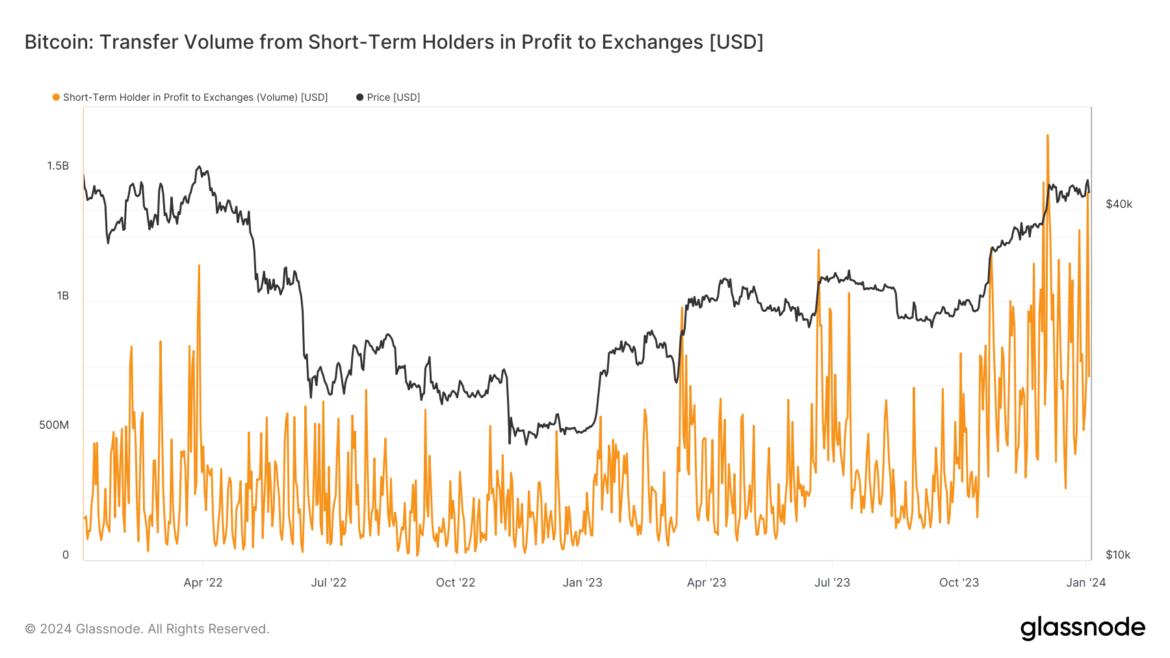Image resolution: width=1170 pixels, height=658 pixels.
Task: Click the $10k price axis label
Action: tap(1118, 555)
